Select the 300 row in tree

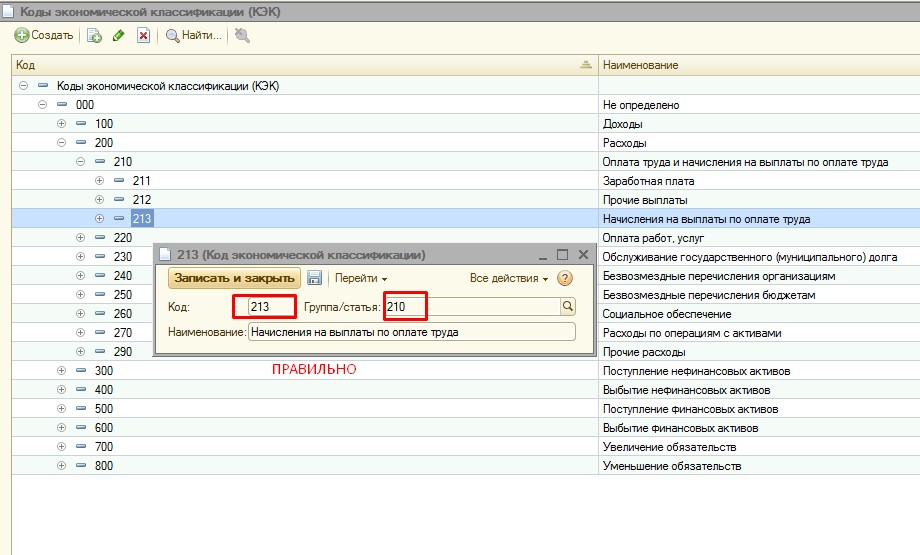click(x=104, y=371)
